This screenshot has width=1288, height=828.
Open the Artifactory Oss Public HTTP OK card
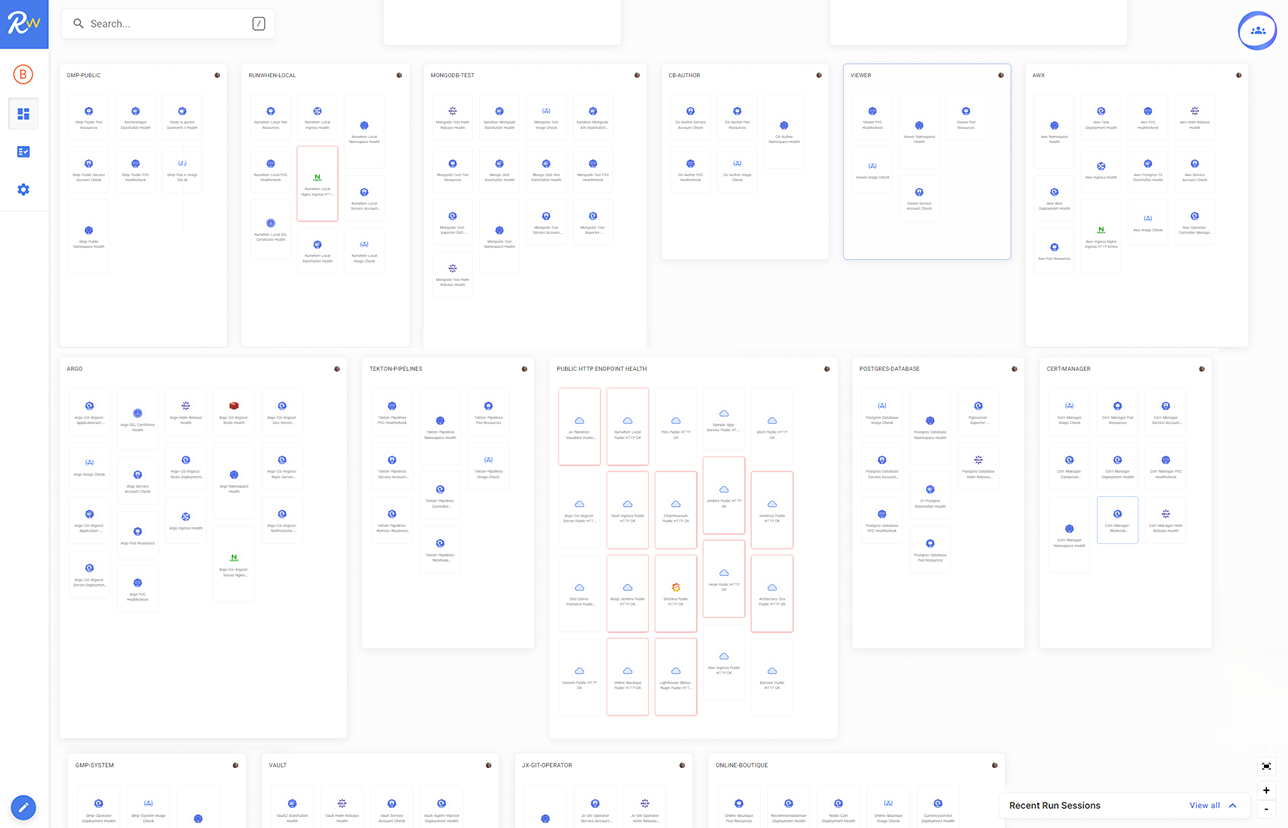[x=772, y=595]
